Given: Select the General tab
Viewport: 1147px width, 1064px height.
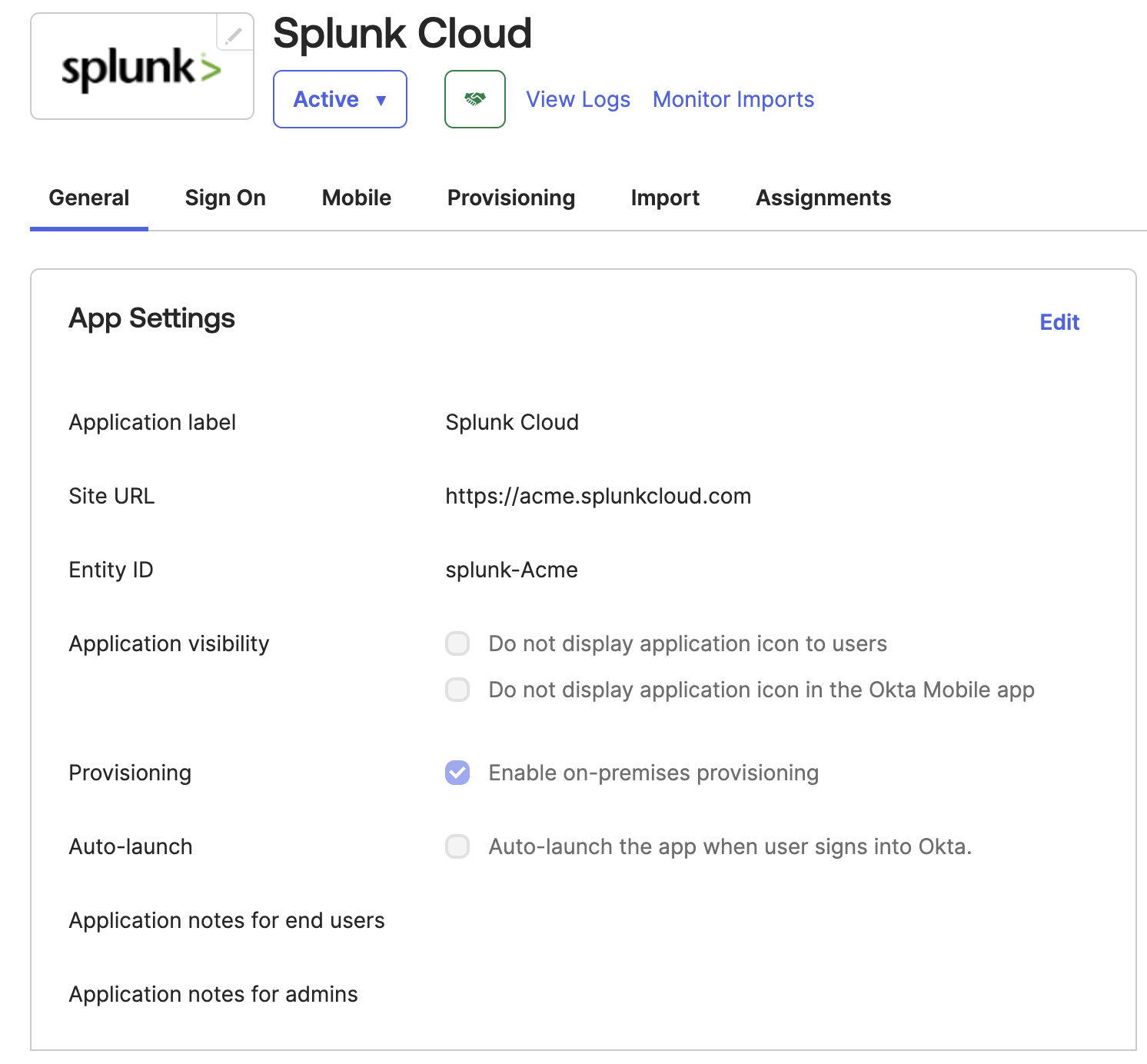Looking at the screenshot, I should pos(89,198).
